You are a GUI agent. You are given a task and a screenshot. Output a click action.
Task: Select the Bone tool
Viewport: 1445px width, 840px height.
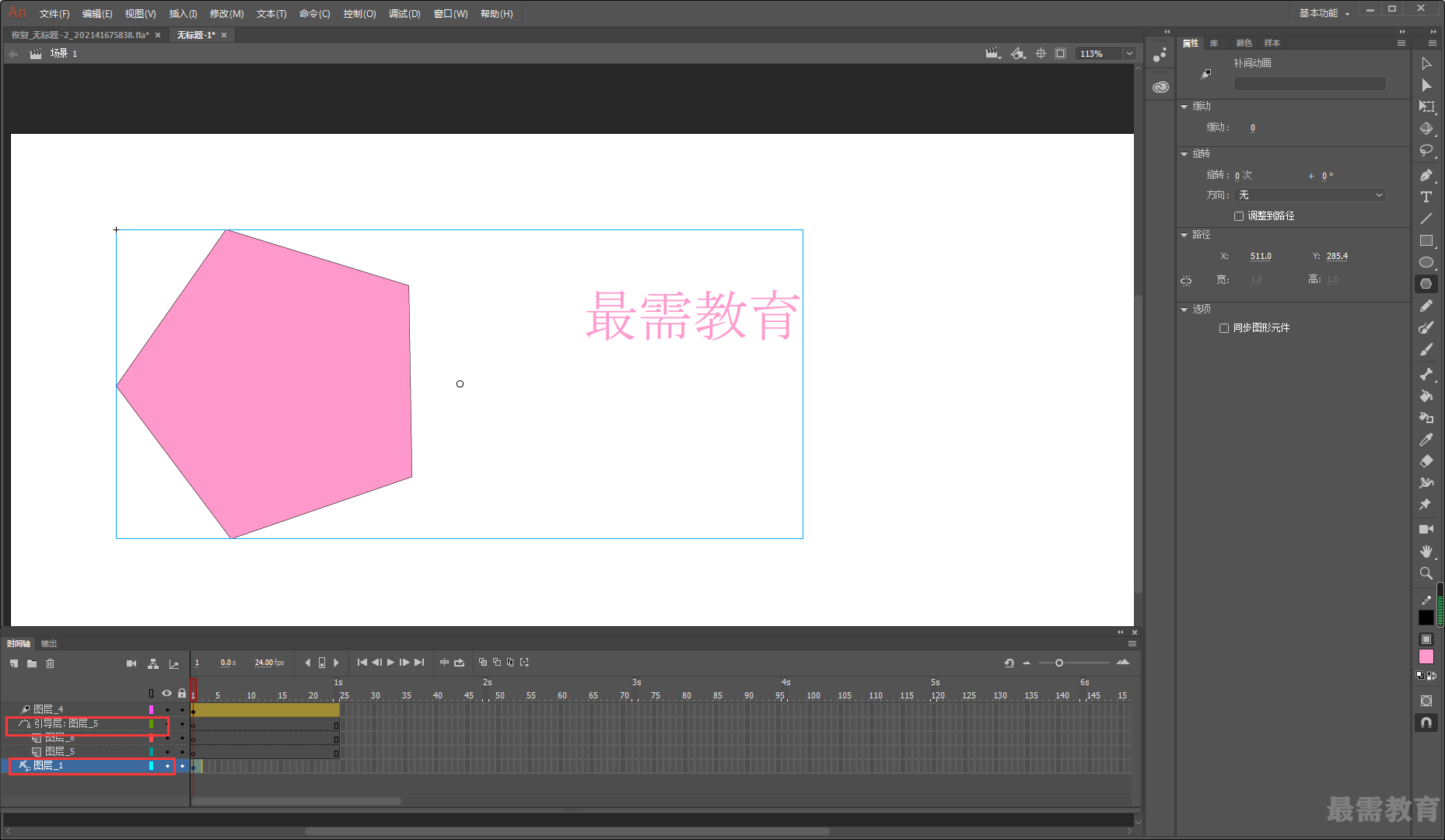pyautogui.click(x=1426, y=374)
